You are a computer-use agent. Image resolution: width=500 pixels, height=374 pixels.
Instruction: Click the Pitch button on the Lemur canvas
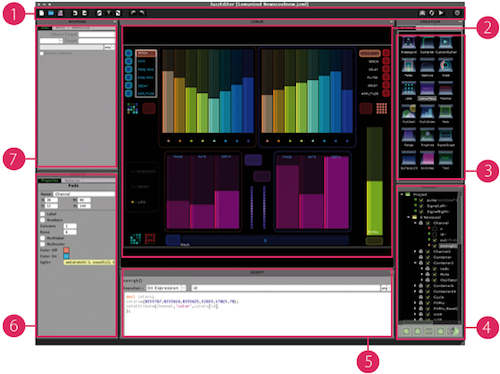tap(173, 240)
